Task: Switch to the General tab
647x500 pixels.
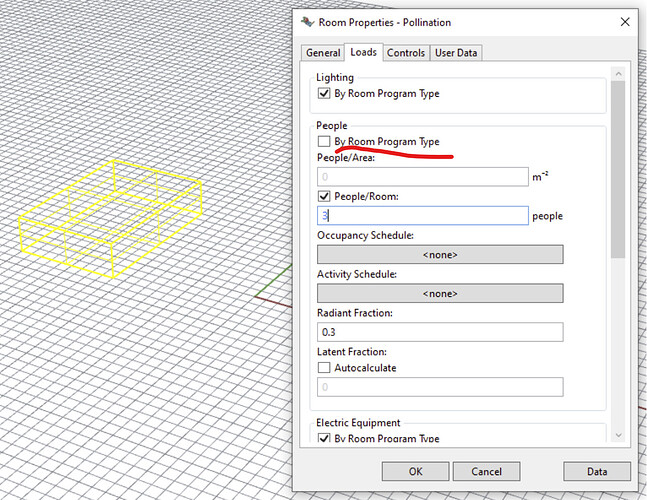Action: [322, 53]
